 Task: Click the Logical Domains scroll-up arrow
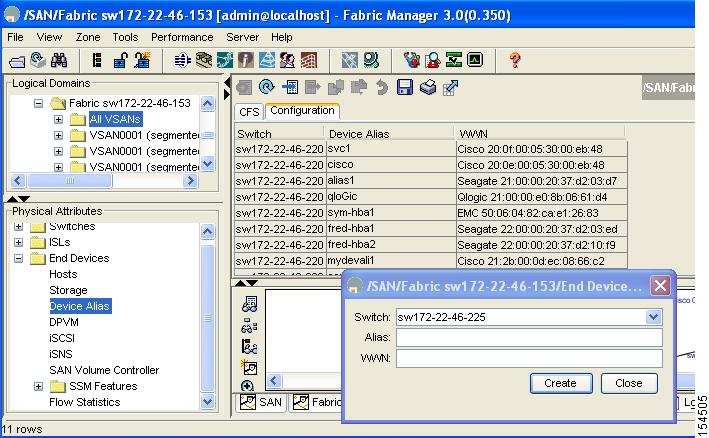(208, 104)
